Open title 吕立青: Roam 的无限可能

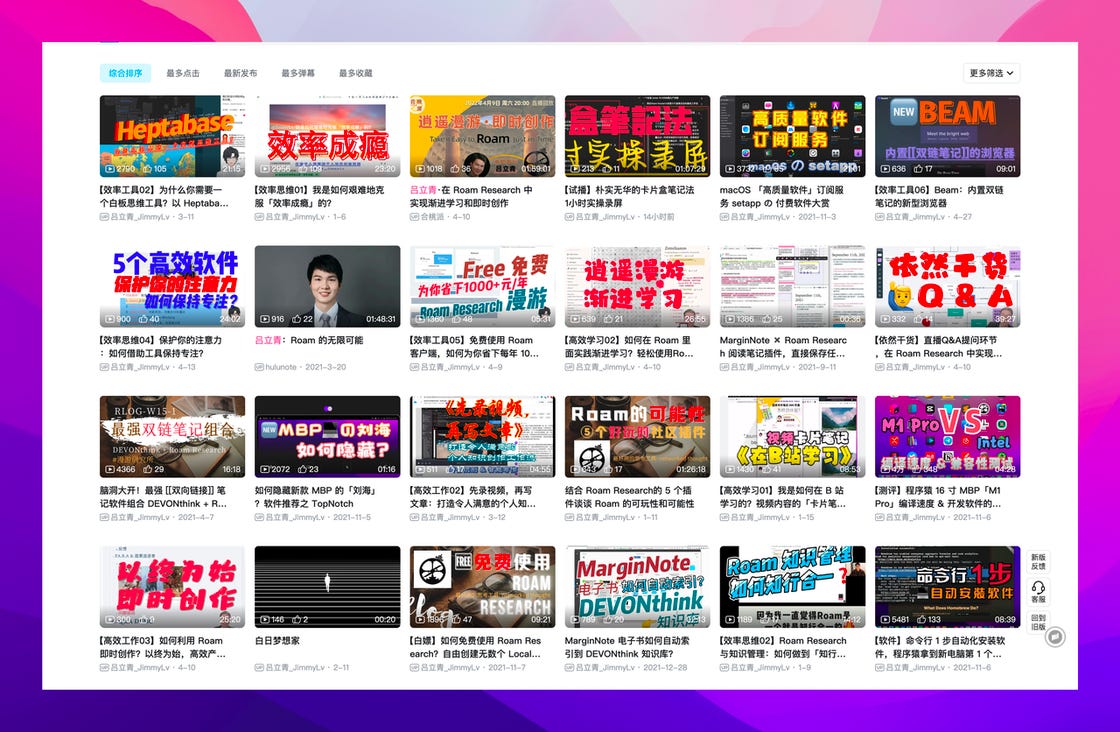click(x=309, y=340)
